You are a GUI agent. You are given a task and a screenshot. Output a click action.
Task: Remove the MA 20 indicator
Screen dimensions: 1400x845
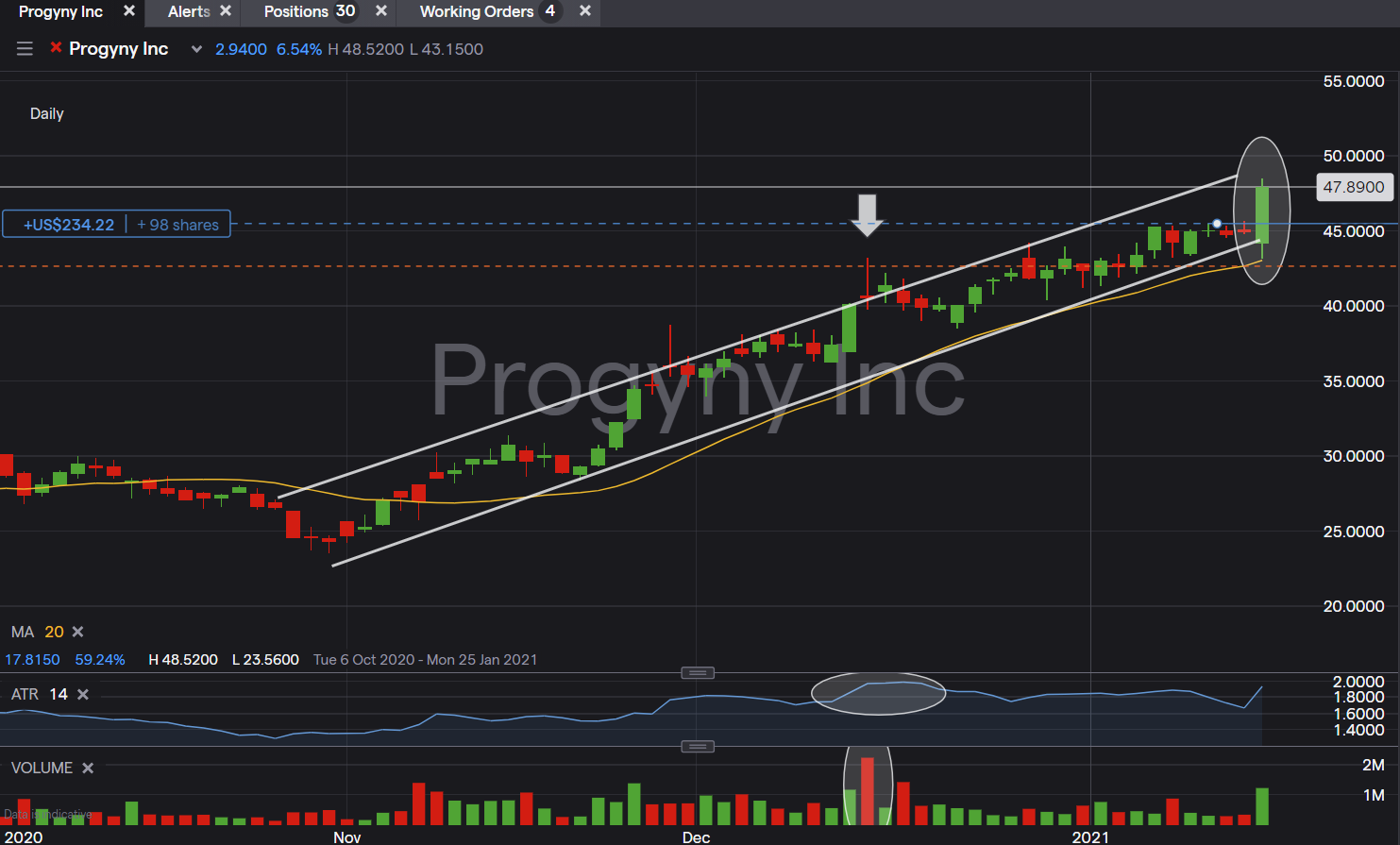[x=78, y=632]
